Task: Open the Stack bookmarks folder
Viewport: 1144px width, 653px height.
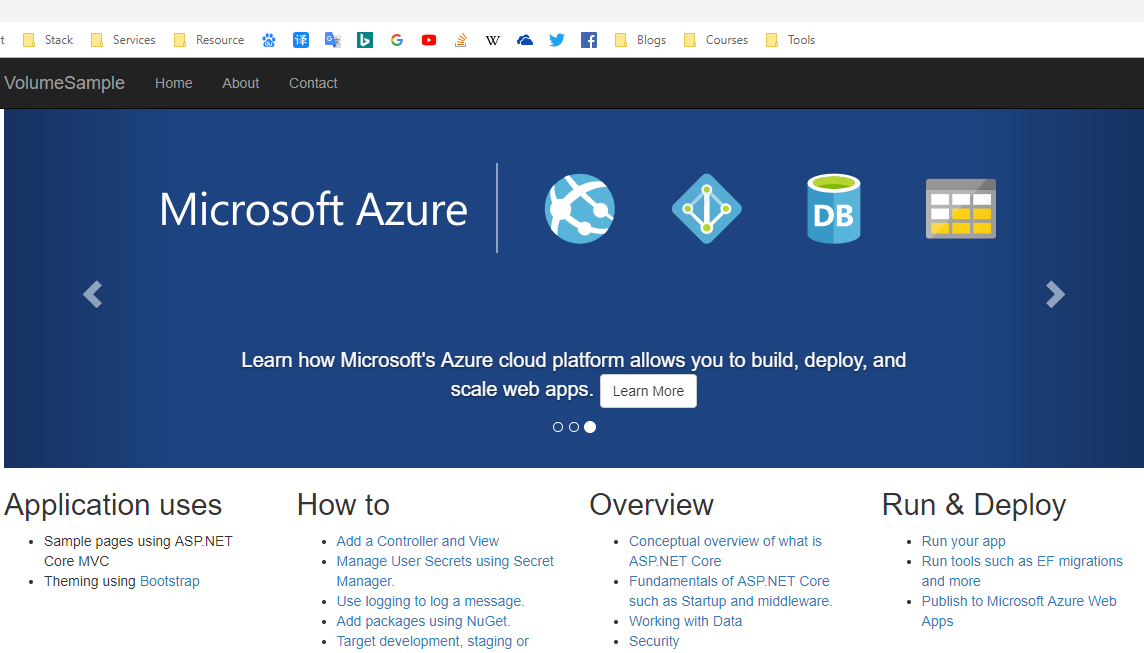Action: pyautogui.click(x=48, y=40)
